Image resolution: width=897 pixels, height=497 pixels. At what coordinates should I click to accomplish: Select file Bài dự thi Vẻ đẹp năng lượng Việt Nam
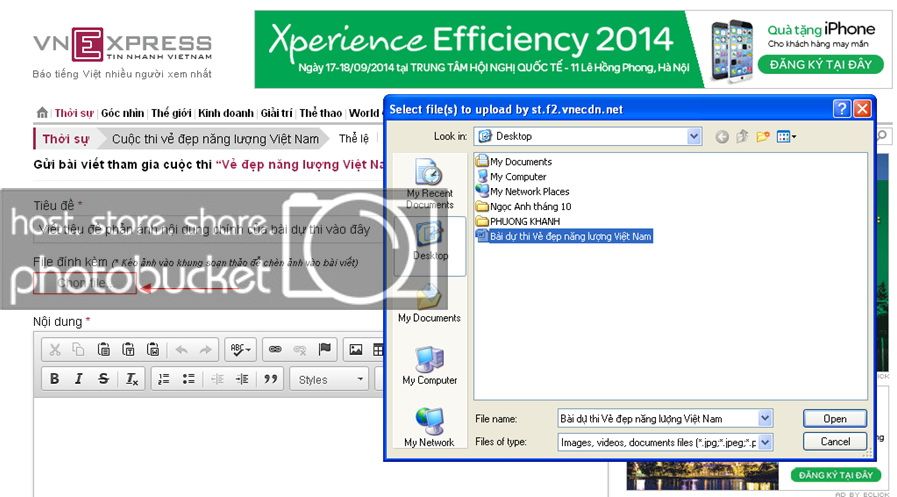pyautogui.click(x=563, y=236)
